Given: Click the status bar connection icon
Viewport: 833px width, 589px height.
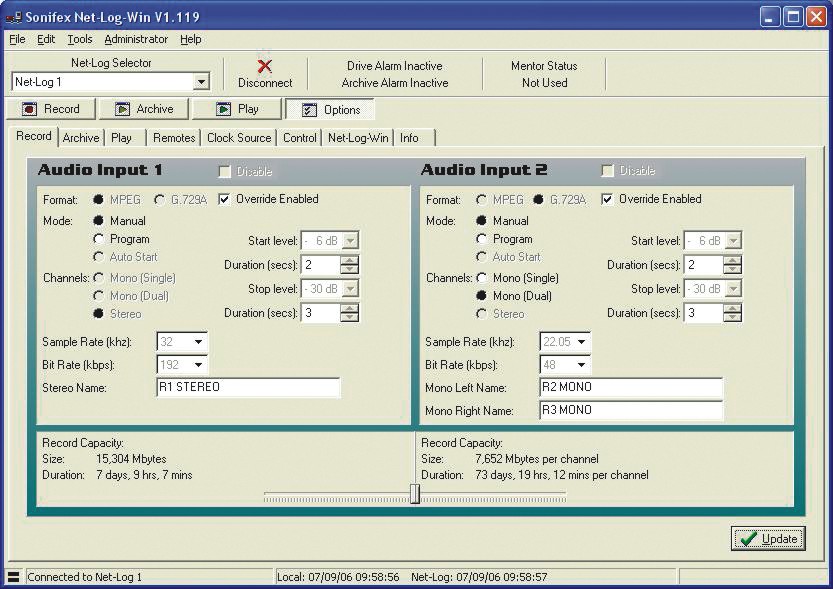Looking at the screenshot, I should coord(13,577).
